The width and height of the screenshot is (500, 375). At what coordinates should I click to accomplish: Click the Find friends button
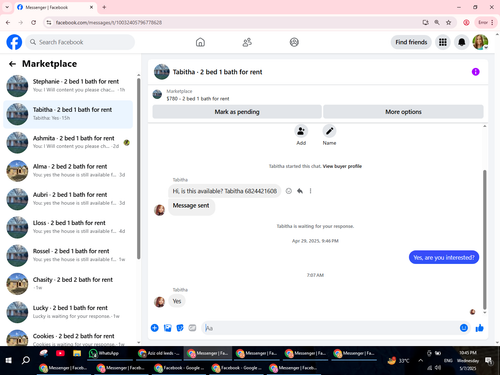pyautogui.click(x=411, y=42)
